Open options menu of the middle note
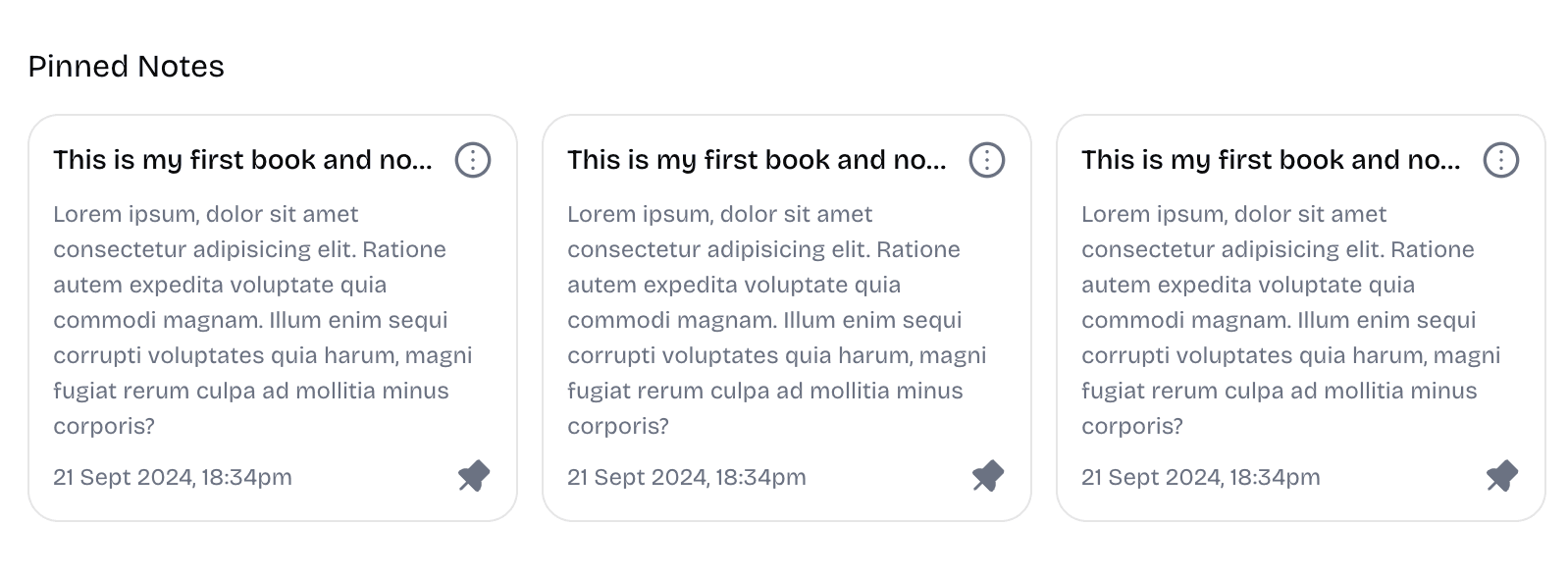1568x579 pixels. point(987,160)
